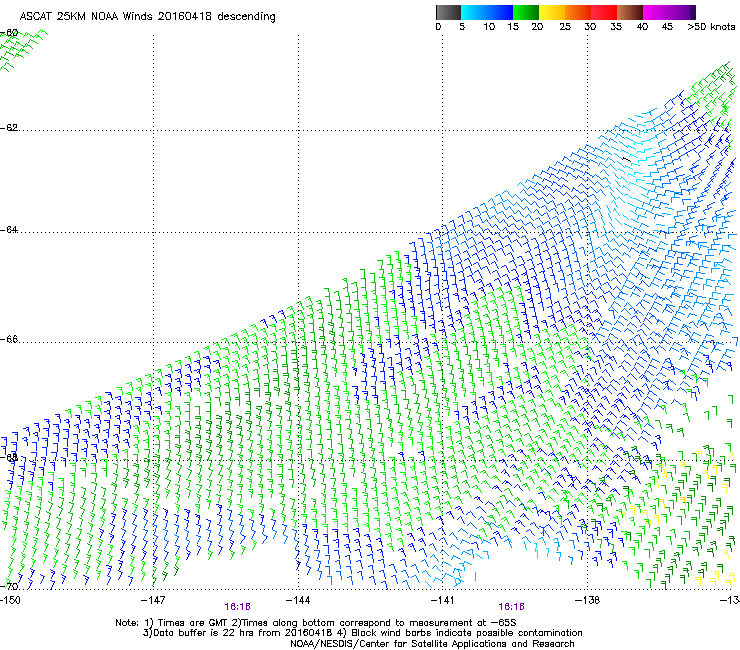The height and width of the screenshot is (650, 740).
Task: Click the '10' label under the color bar
Action: 489,27
